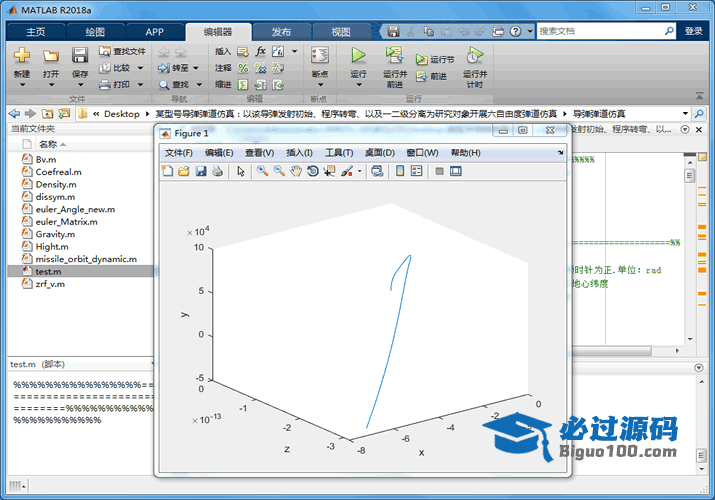This screenshot has width=715, height=500.
Task: Switch to the APP tab
Action: click(x=155, y=32)
